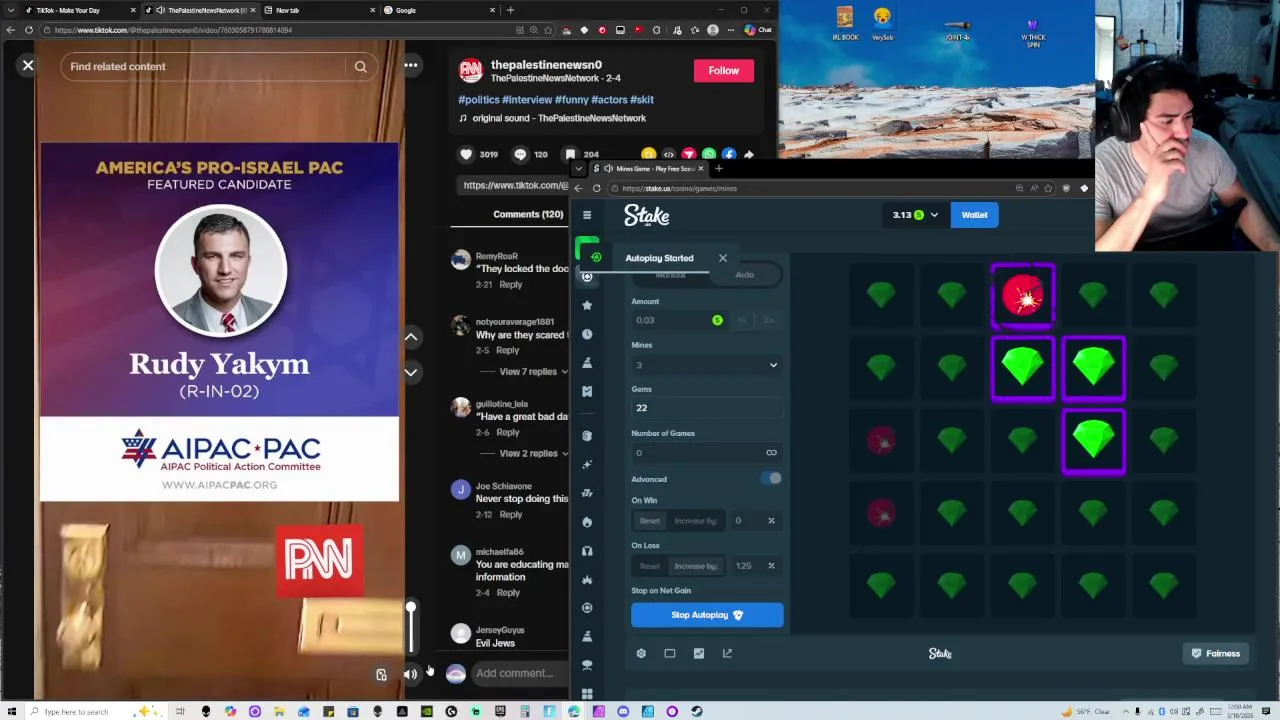Share the TikTok video to Facebook
Screen dimensions: 1280x720
click(729, 154)
